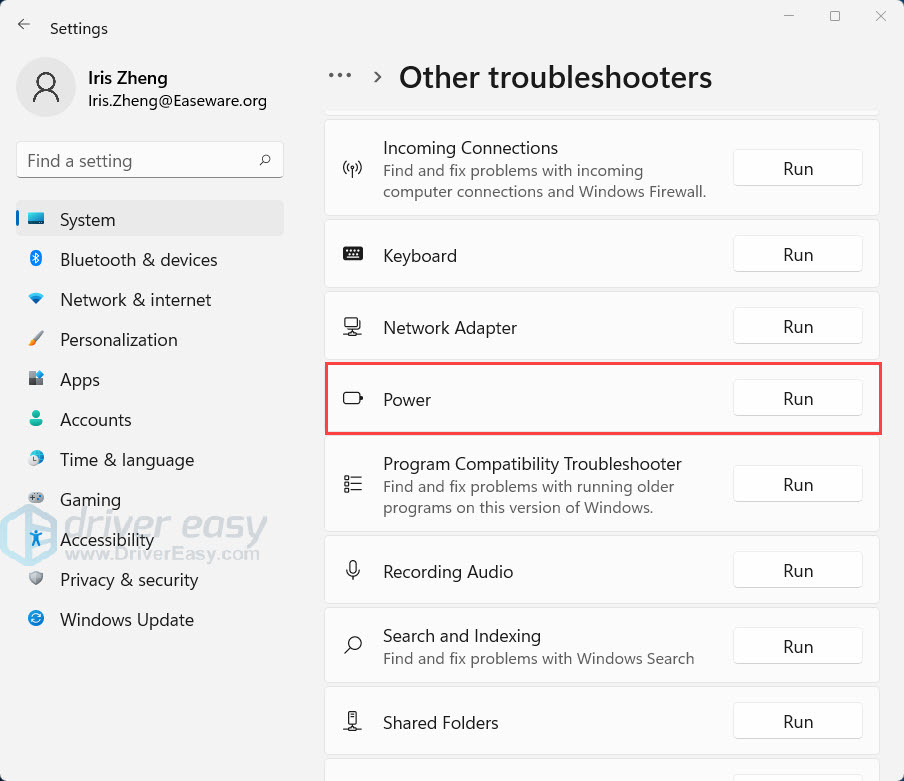Image resolution: width=904 pixels, height=781 pixels.
Task: Click the Windows Update sync icon
Action: [x=37, y=619]
